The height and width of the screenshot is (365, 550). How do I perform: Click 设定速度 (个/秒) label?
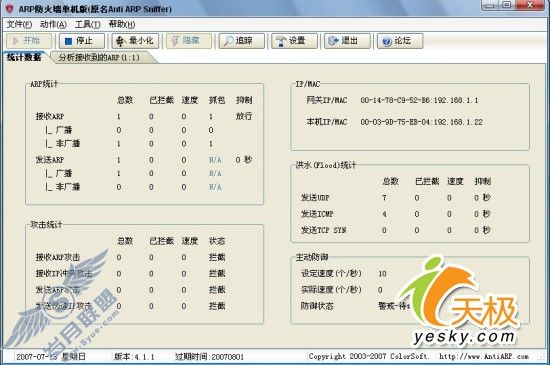point(331,273)
